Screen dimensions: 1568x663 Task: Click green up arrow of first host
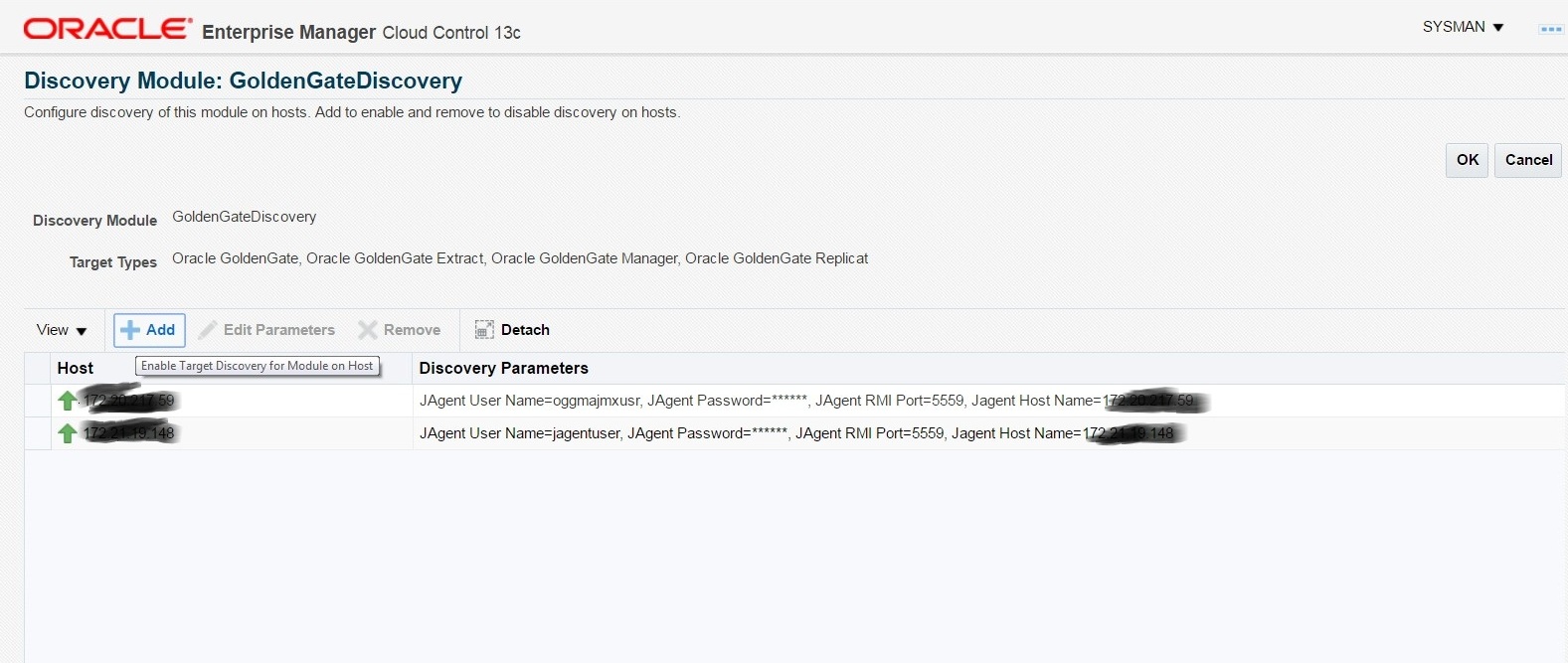point(67,401)
